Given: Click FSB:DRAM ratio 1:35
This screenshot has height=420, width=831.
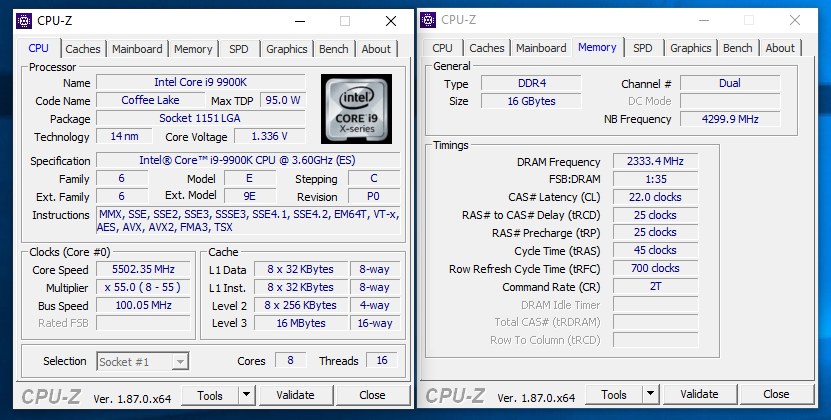Looking at the screenshot, I should tap(655, 179).
